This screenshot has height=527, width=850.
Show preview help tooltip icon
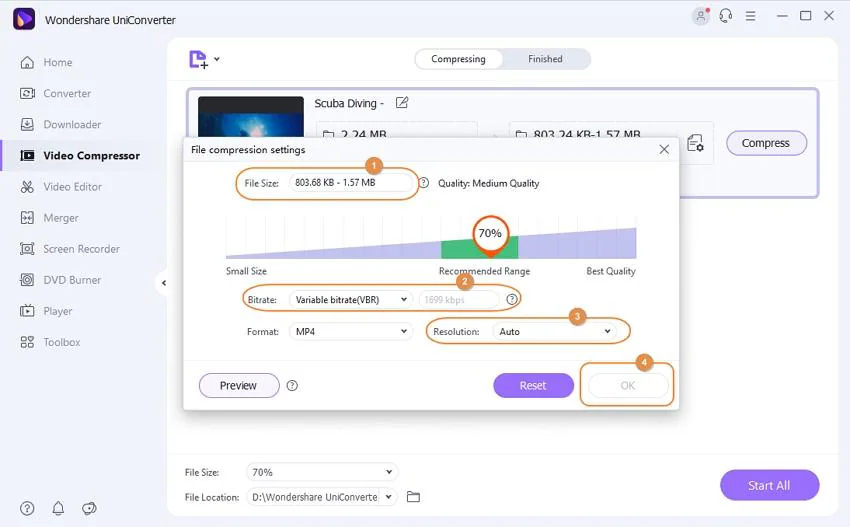292,386
